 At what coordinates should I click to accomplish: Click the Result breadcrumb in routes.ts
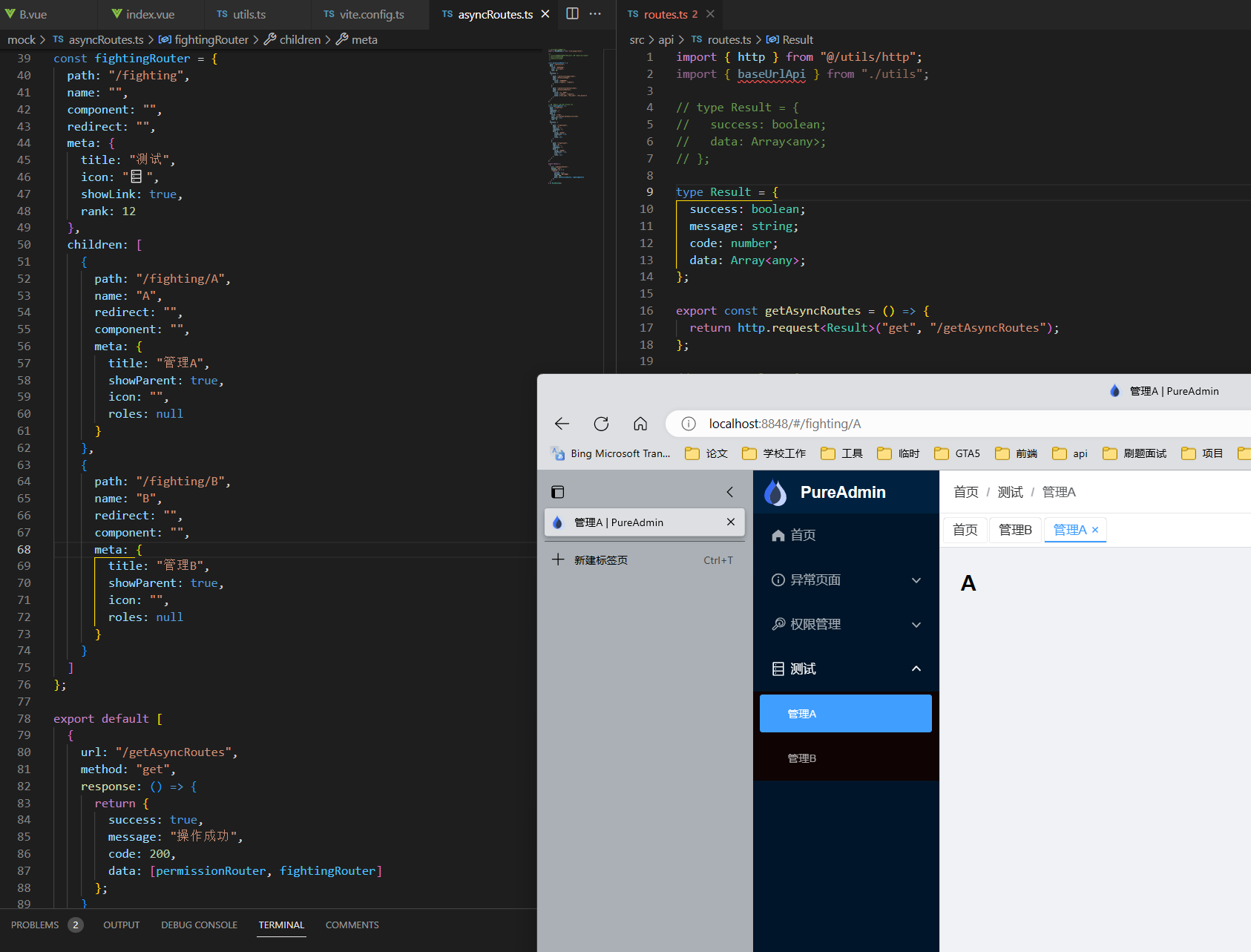pos(790,39)
